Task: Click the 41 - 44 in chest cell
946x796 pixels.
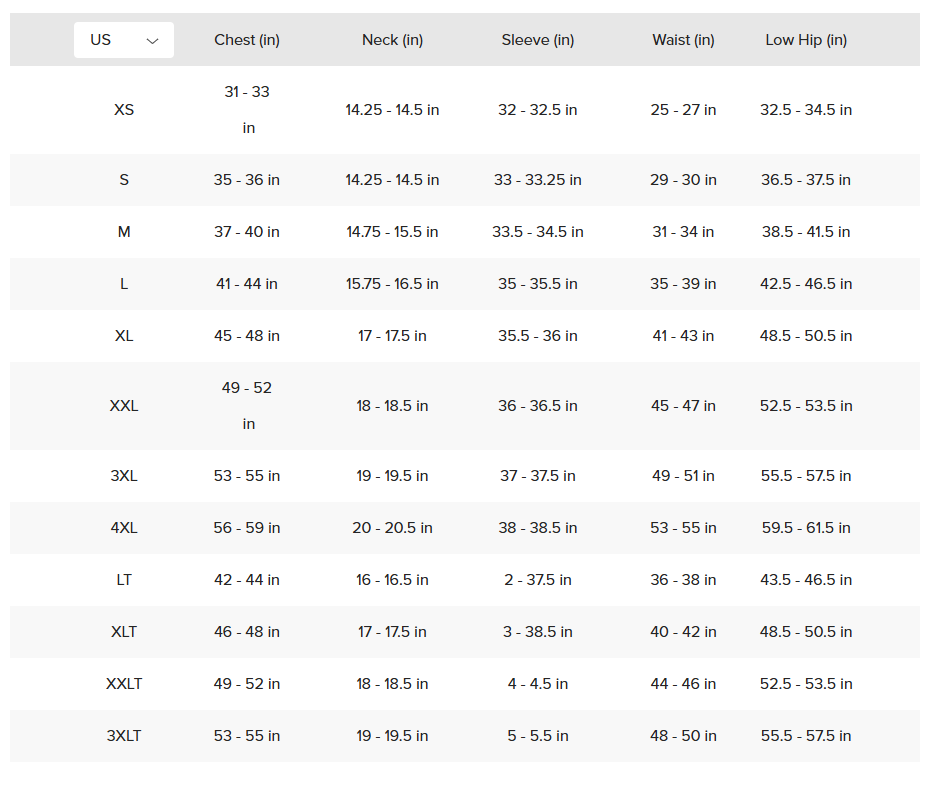Action: point(247,284)
